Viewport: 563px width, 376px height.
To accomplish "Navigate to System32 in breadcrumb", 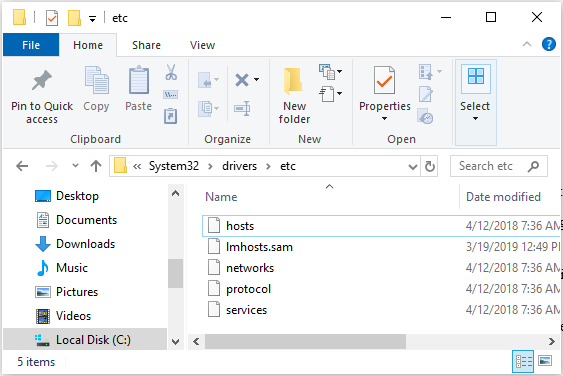I will tap(174, 166).
